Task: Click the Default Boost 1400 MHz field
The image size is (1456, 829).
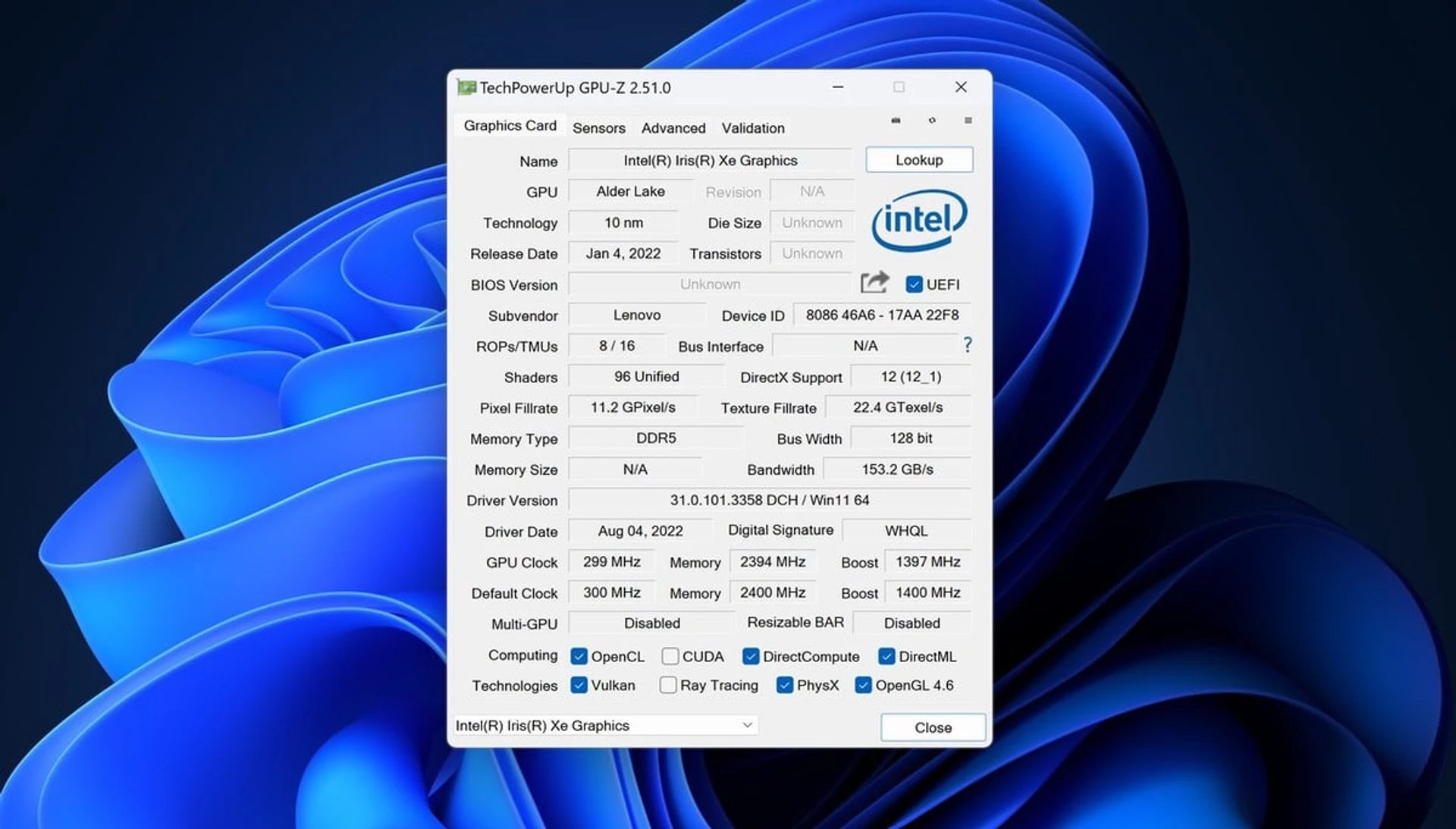Action: point(928,592)
